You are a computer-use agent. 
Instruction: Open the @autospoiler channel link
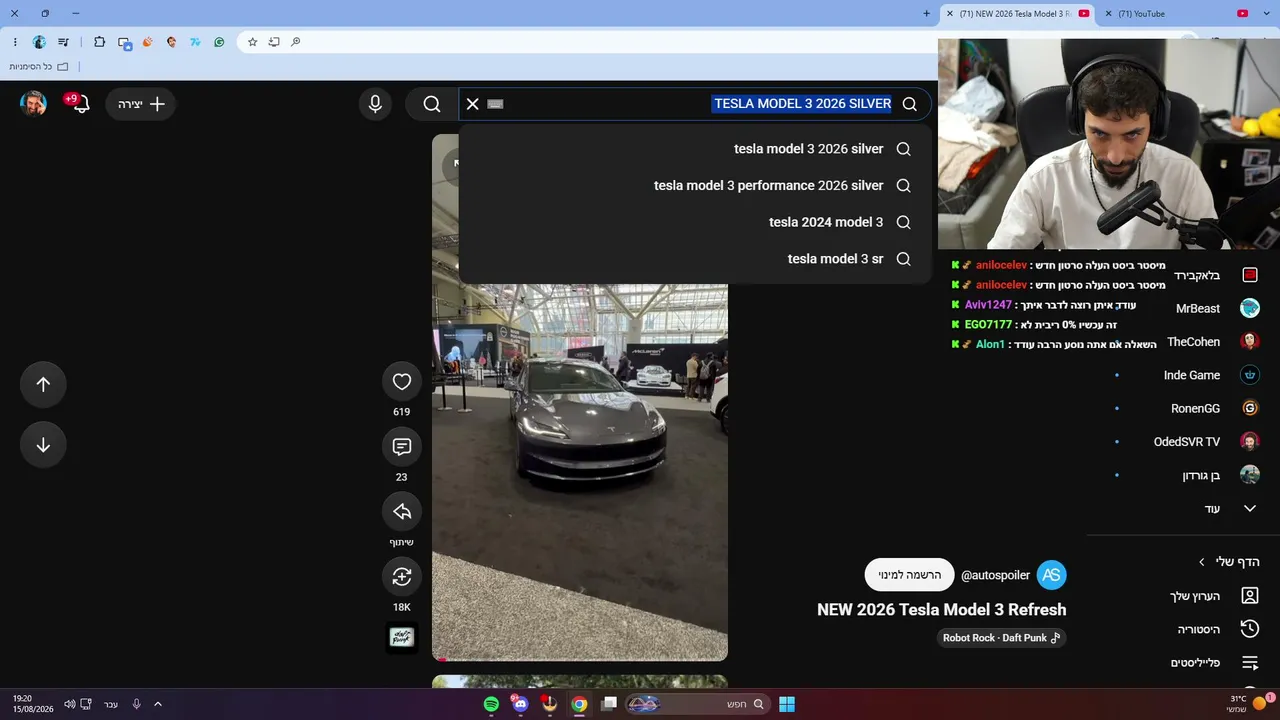click(x=995, y=576)
